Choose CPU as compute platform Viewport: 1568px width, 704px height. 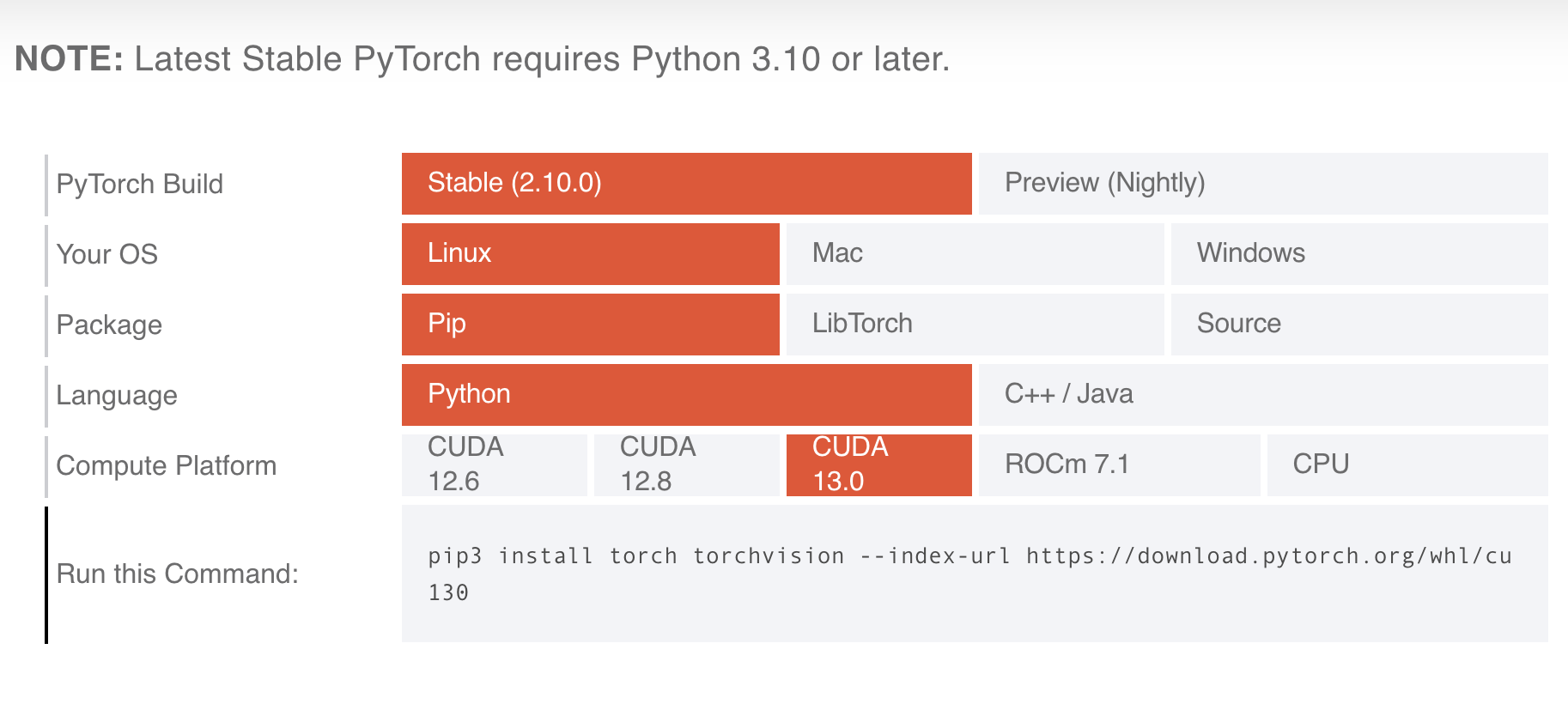1321,464
